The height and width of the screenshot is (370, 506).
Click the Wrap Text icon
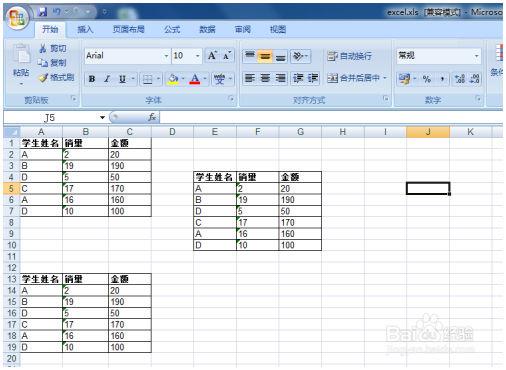349,56
